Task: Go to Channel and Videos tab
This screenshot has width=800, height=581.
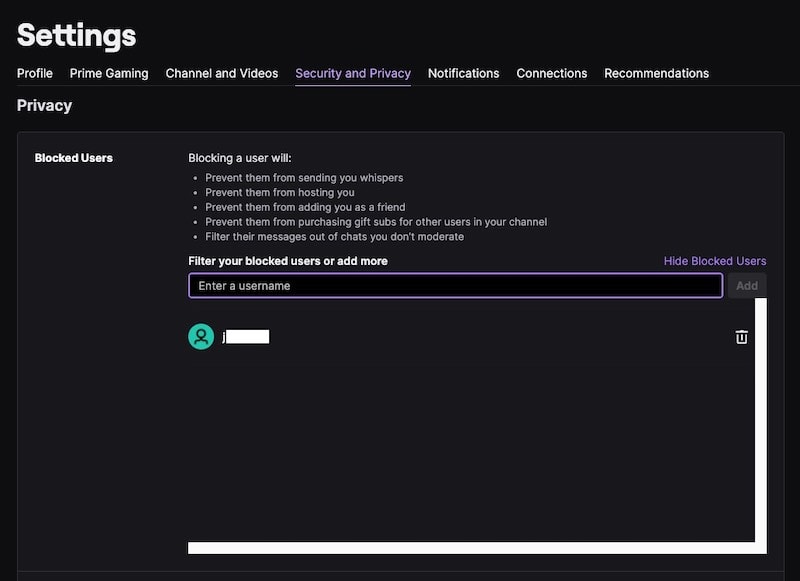Action: click(x=222, y=73)
